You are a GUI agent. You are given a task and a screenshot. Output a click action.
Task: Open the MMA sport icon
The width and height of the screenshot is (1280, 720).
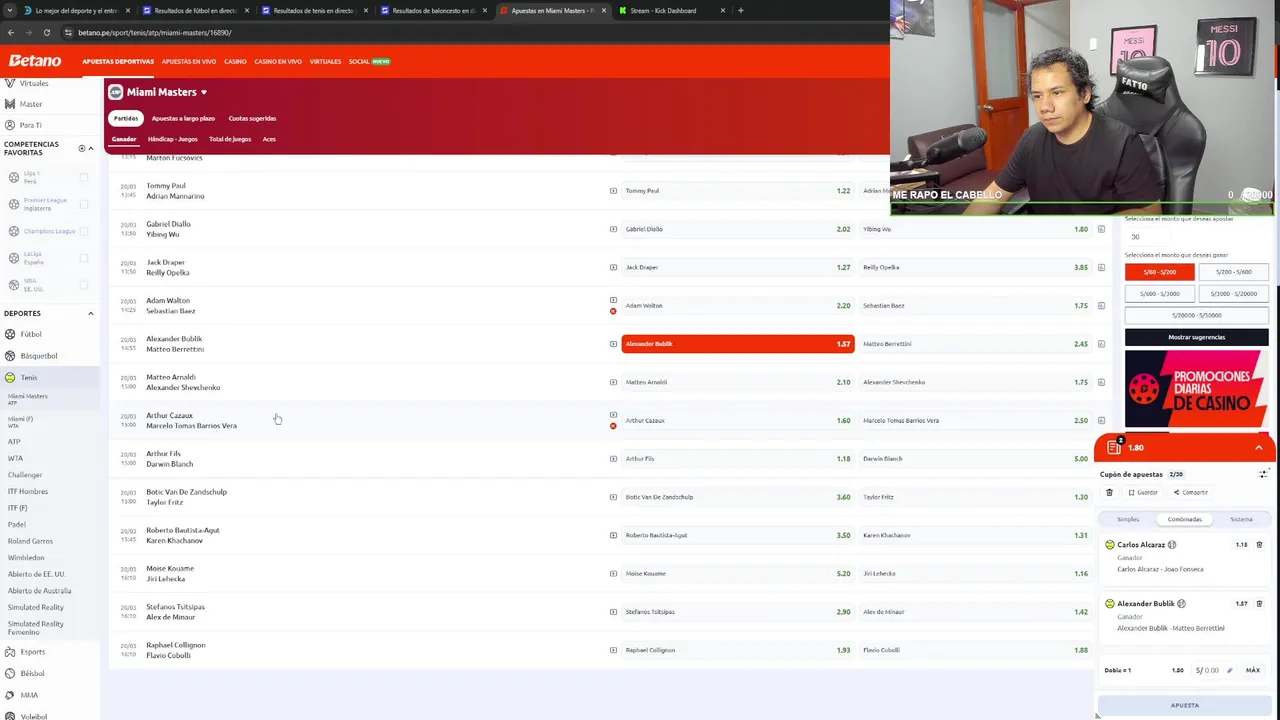pos(10,695)
